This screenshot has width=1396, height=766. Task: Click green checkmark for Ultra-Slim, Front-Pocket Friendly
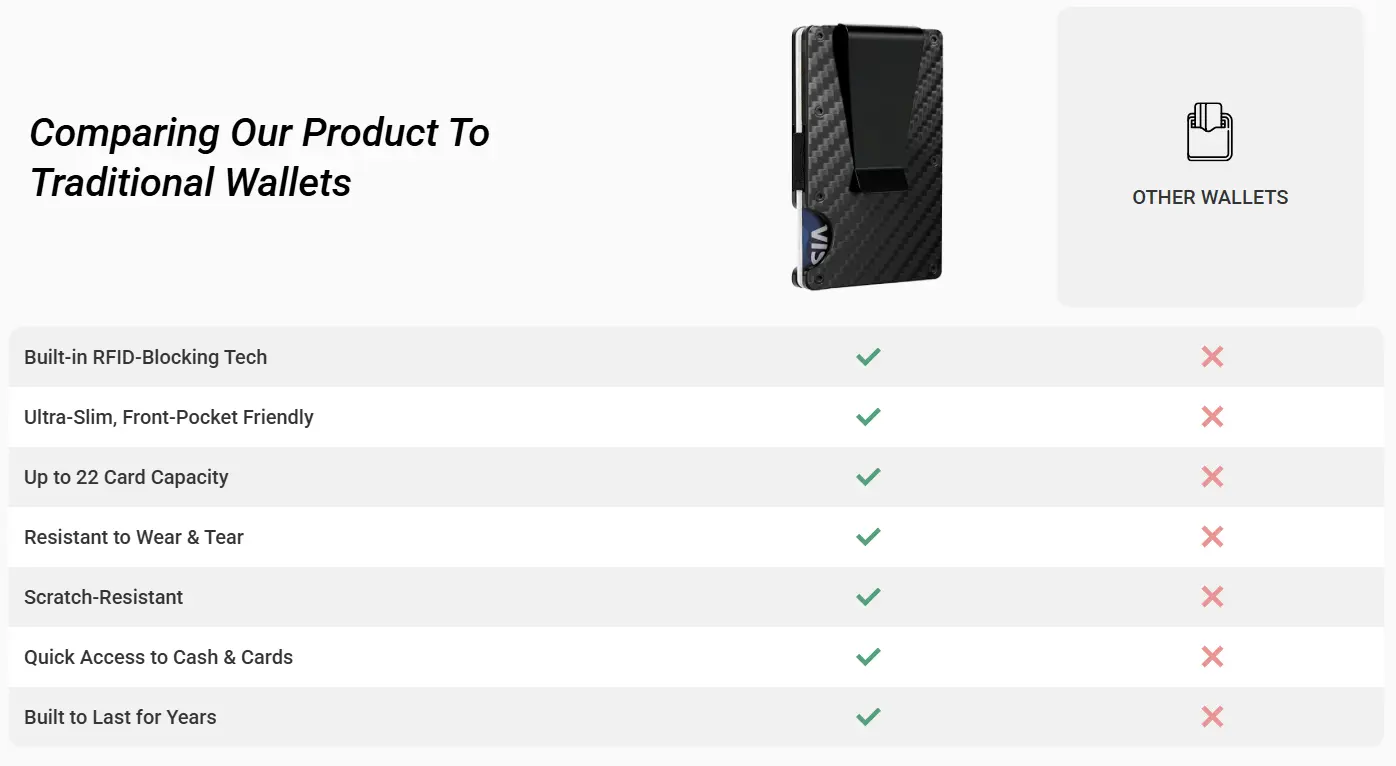(868, 417)
